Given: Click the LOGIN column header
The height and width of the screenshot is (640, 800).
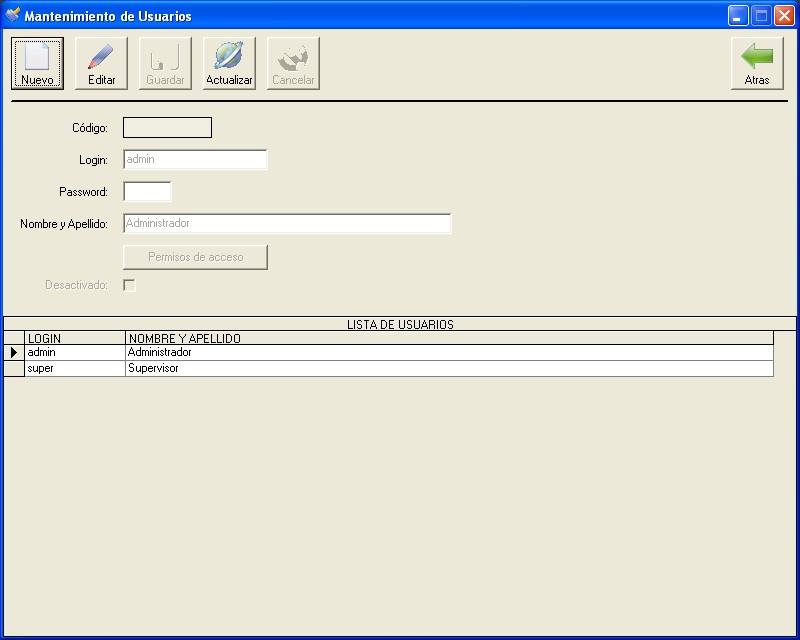Looking at the screenshot, I should coord(75,338).
